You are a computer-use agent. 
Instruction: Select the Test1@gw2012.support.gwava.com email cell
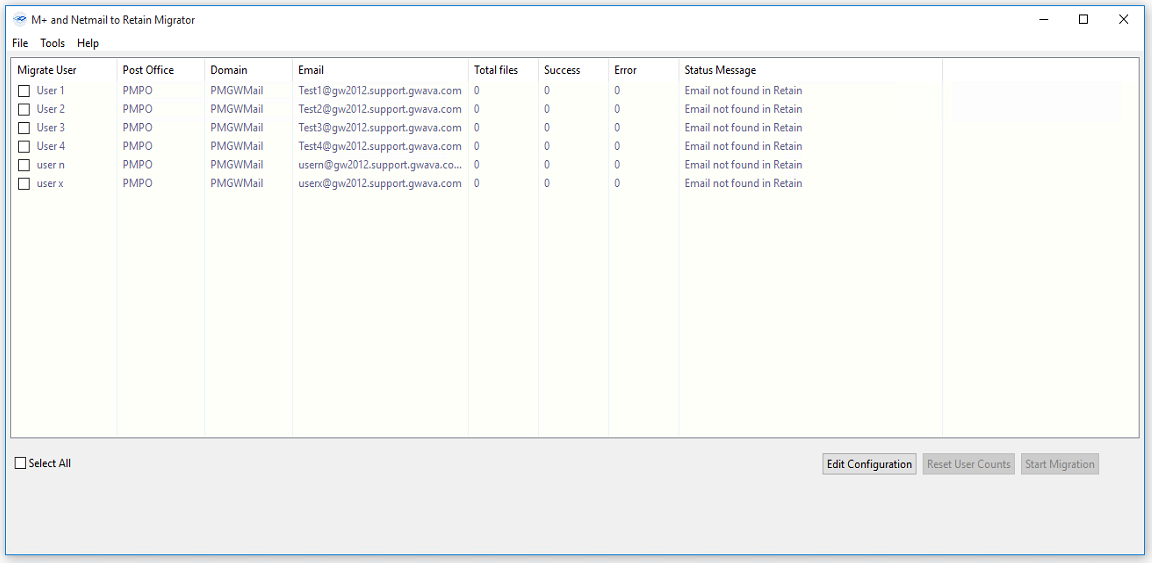(380, 90)
